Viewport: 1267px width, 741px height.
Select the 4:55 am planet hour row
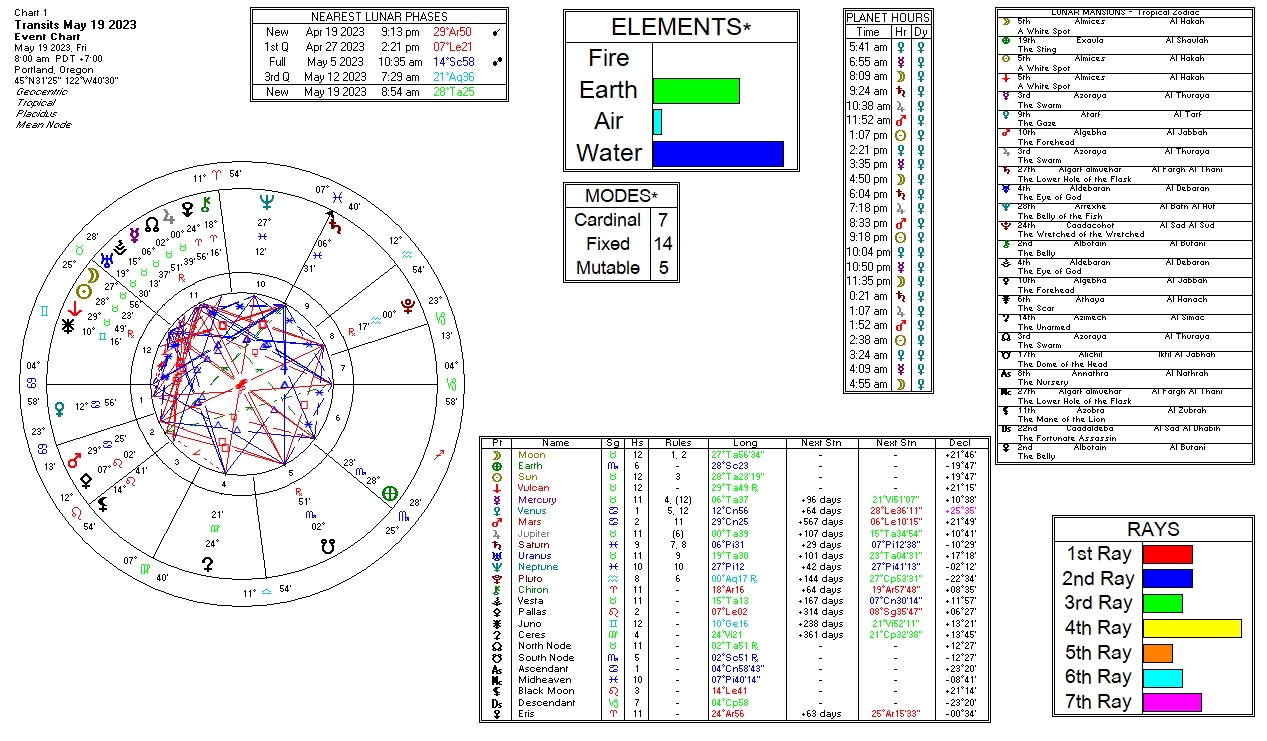(888, 384)
